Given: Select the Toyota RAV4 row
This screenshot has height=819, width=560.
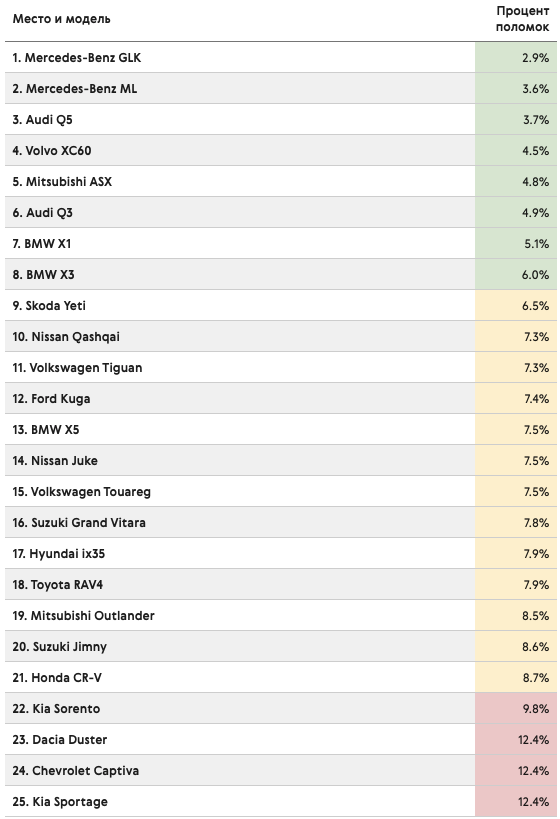Looking at the screenshot, I should [x=281, y=584].
